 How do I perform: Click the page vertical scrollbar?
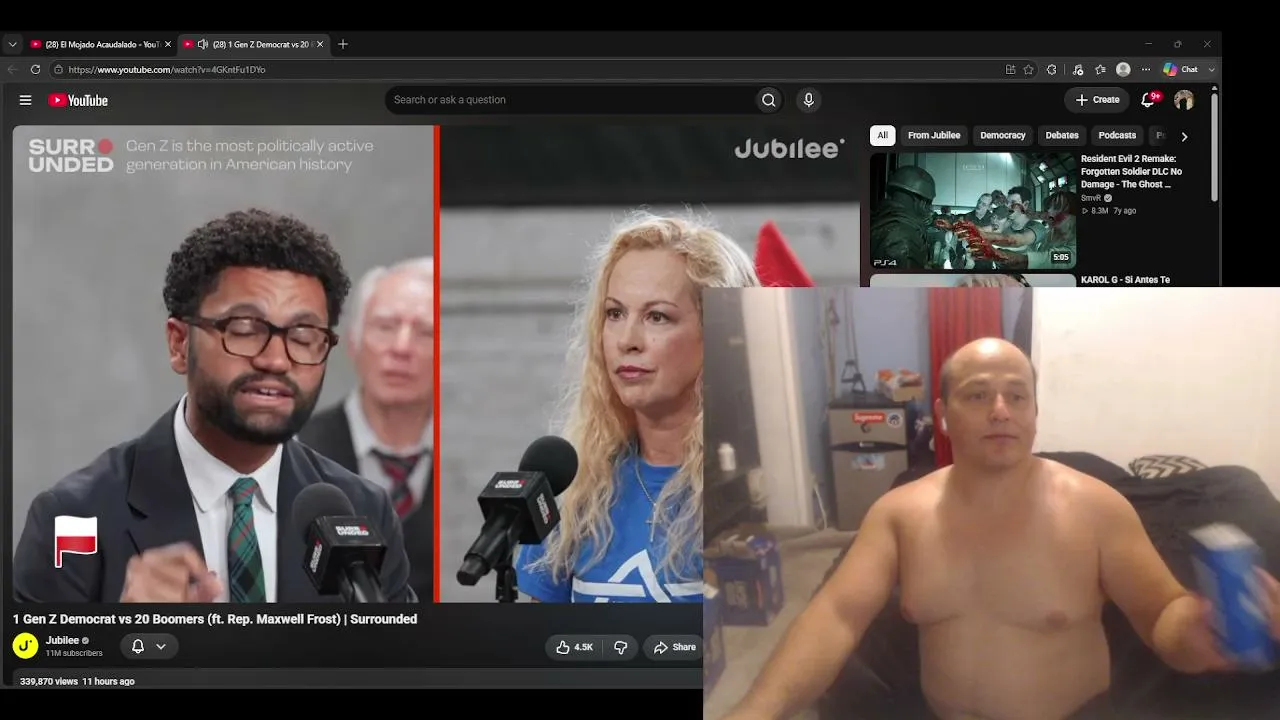(1215, 145)
